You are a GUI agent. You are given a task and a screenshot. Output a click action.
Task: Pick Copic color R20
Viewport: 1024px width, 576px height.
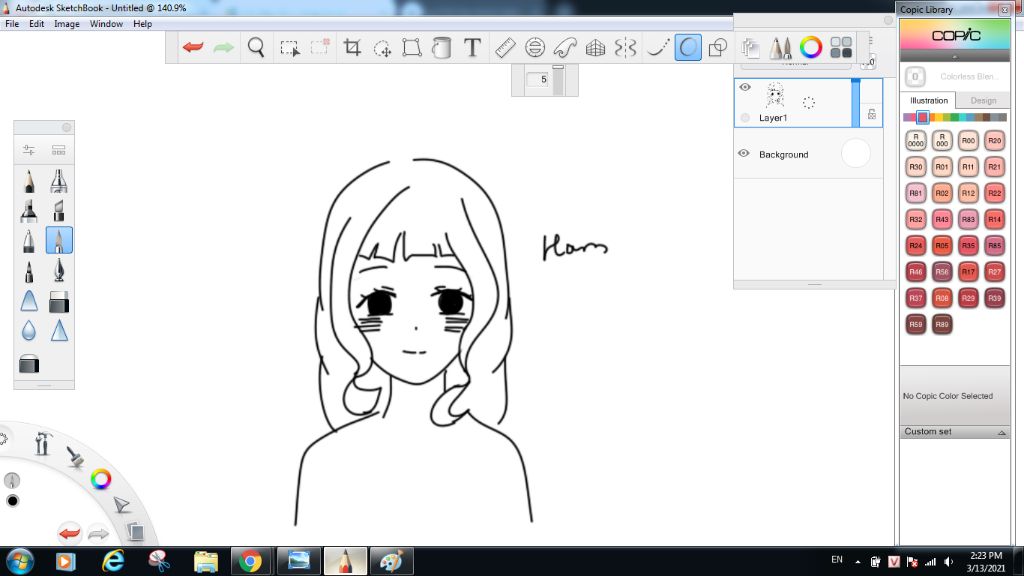(x=994, y=140)
